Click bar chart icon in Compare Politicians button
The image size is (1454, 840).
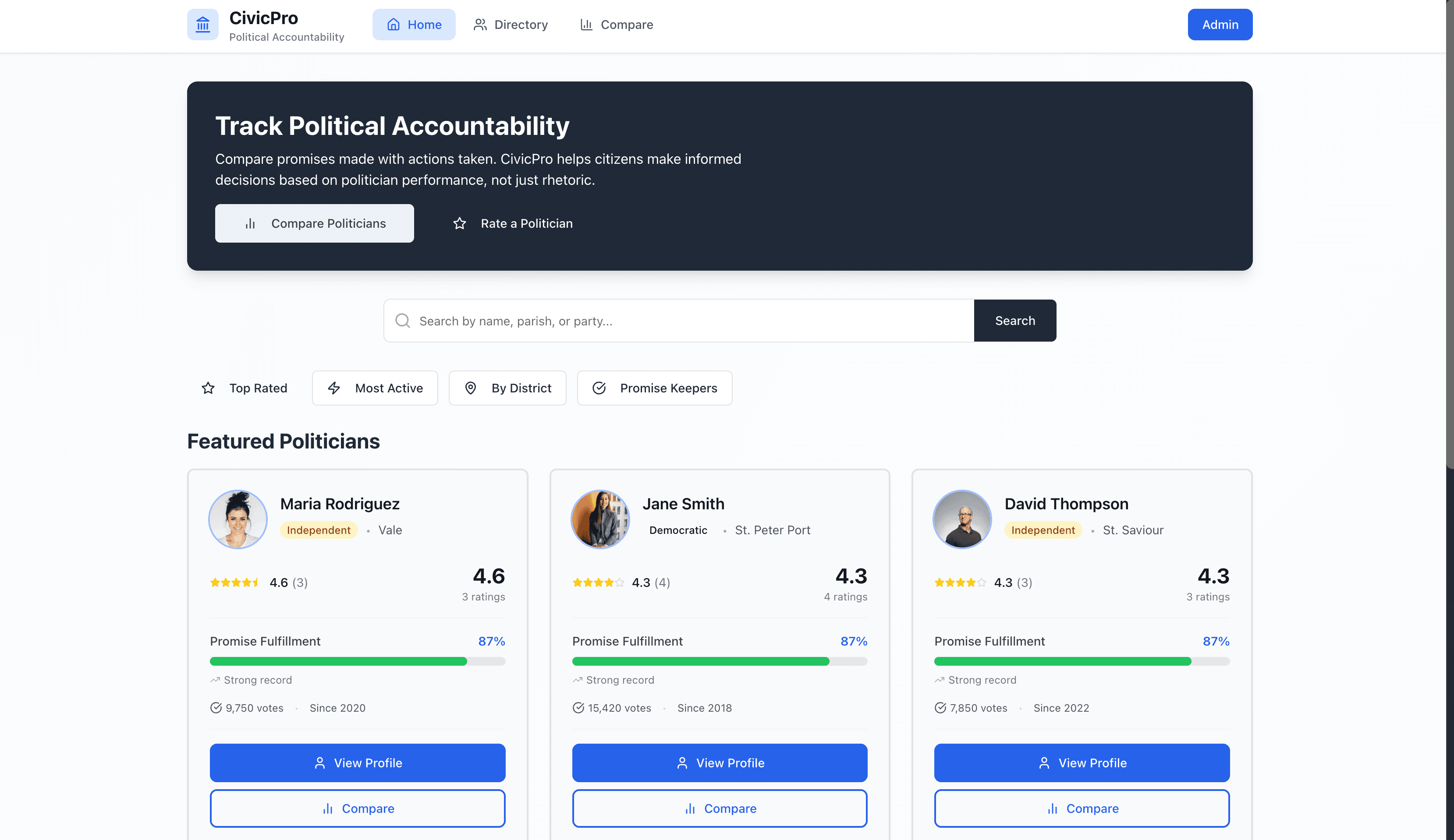[x=250, y=223]
